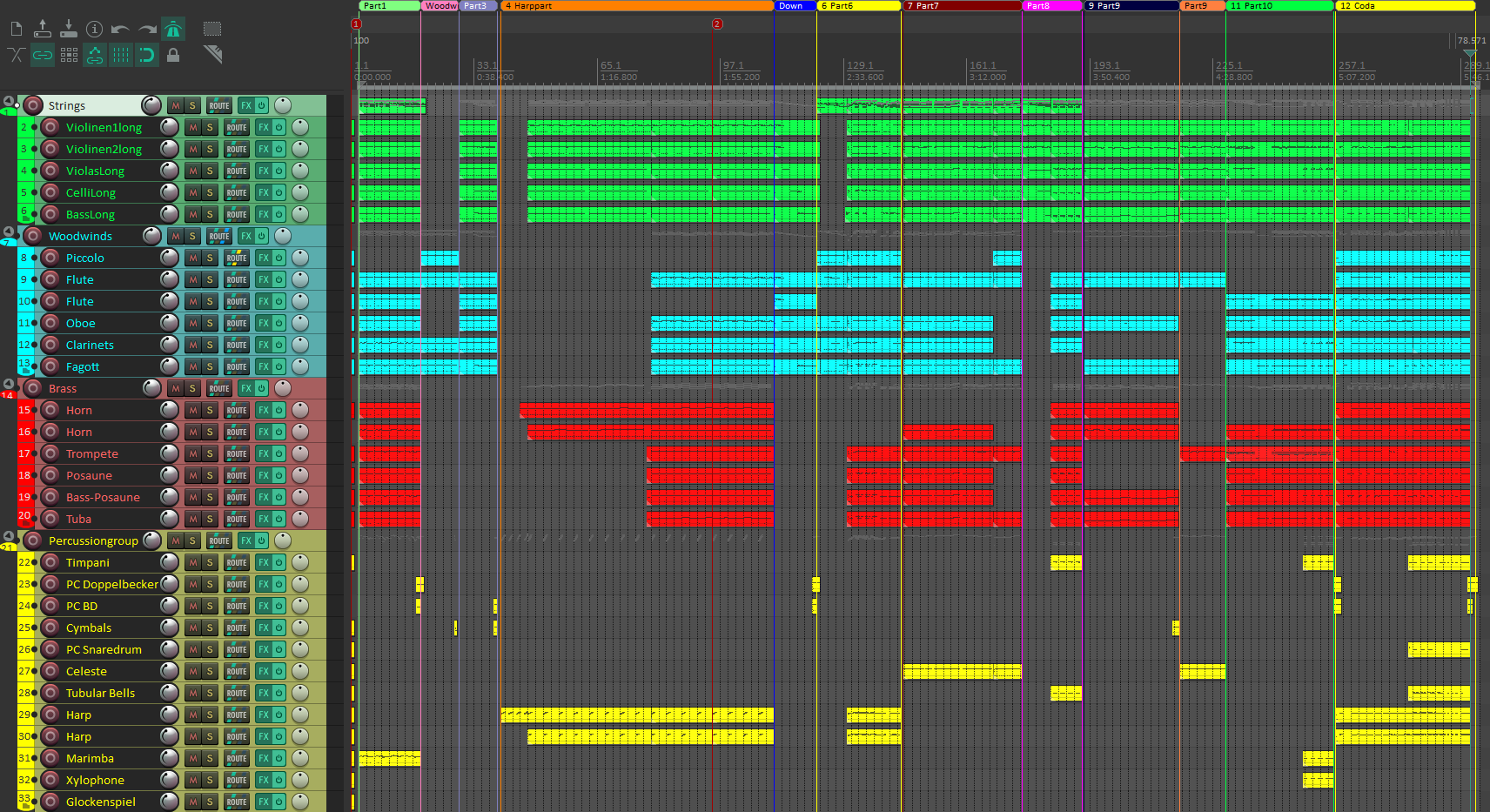Open FX for the Timpani track
Image resolution: width=1490 pixels, height=812 pixels.
pyautogui.click(x=263, y=562)
